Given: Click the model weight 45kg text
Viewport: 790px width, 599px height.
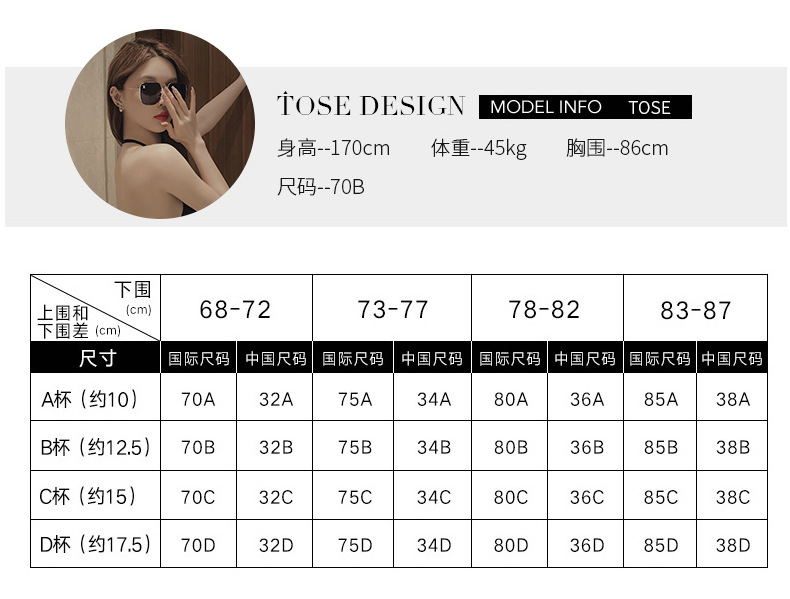Looking at the screenshot, I should (478, 148).
